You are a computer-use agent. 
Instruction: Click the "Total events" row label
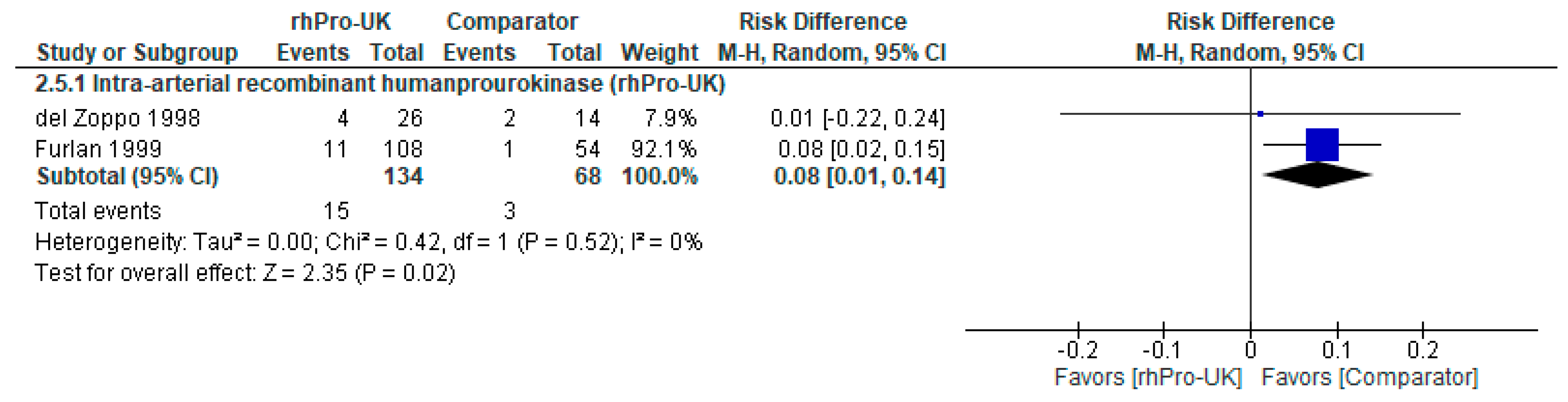(98, 211)
